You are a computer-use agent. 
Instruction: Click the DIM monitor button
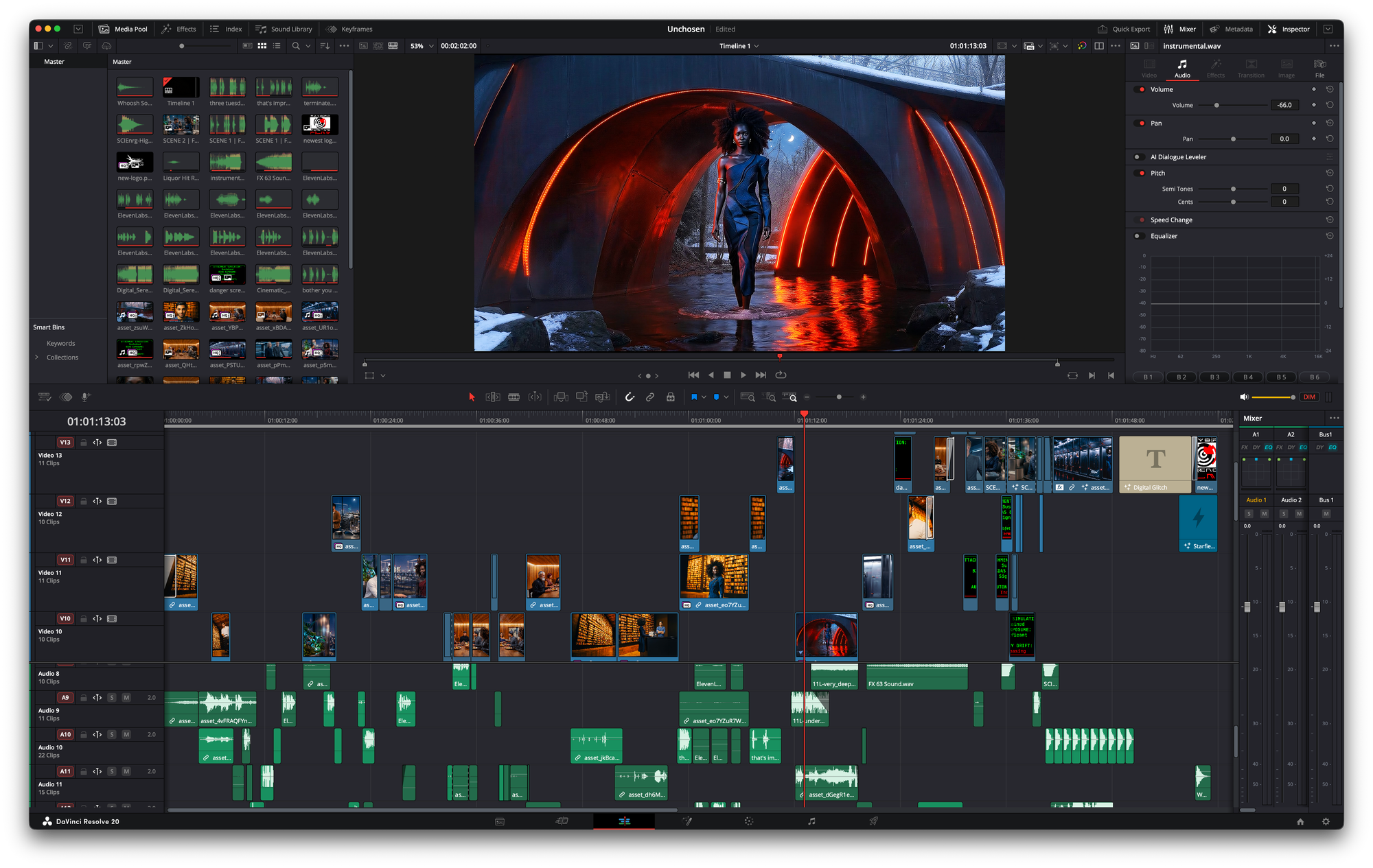[x=1309, y=397]
